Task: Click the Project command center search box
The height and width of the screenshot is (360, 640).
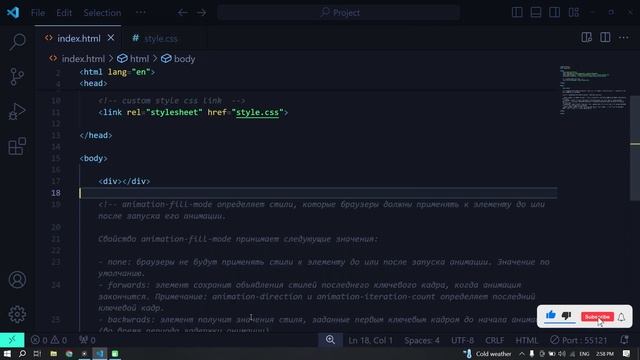Action: click(x=339, y=13)
